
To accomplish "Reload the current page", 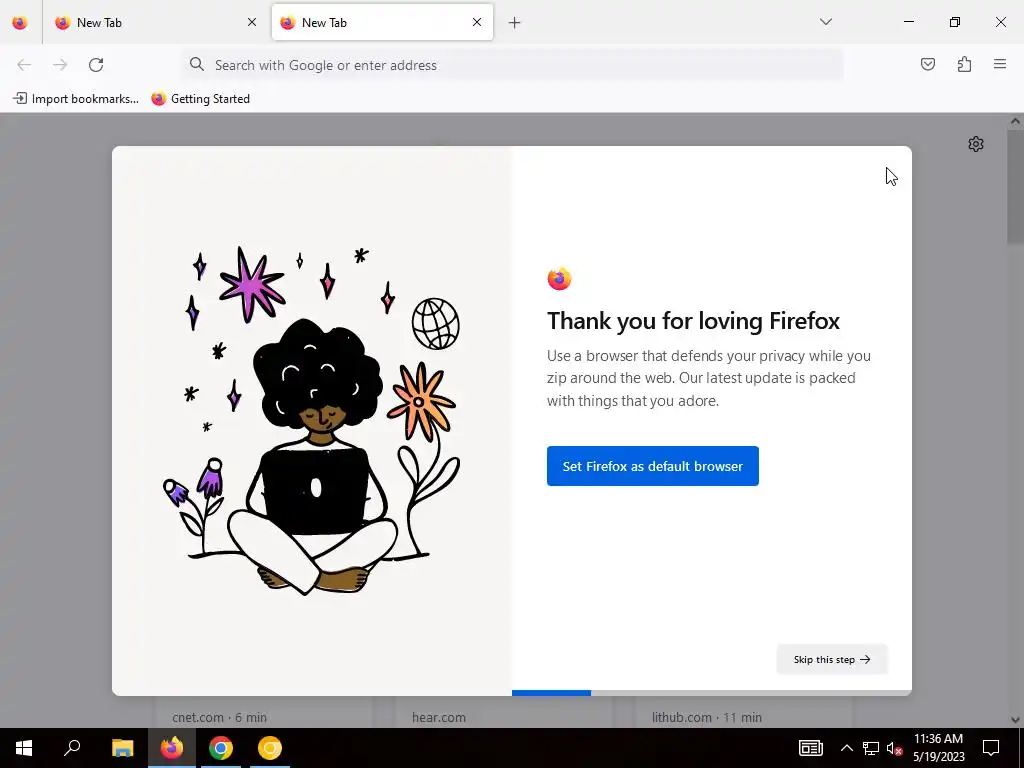I will coord(96,65).
